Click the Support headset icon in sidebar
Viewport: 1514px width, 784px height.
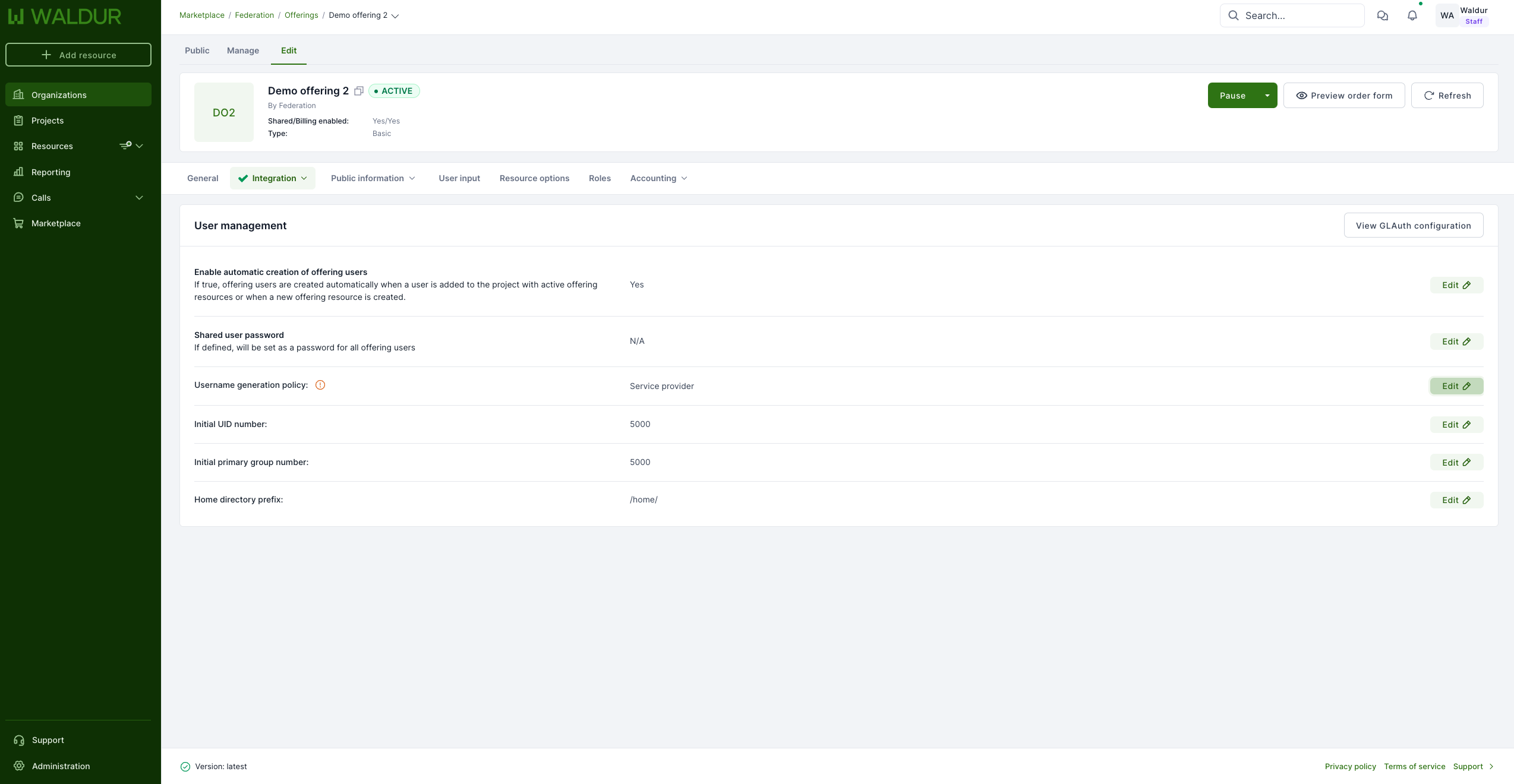[x=19, y=740]
